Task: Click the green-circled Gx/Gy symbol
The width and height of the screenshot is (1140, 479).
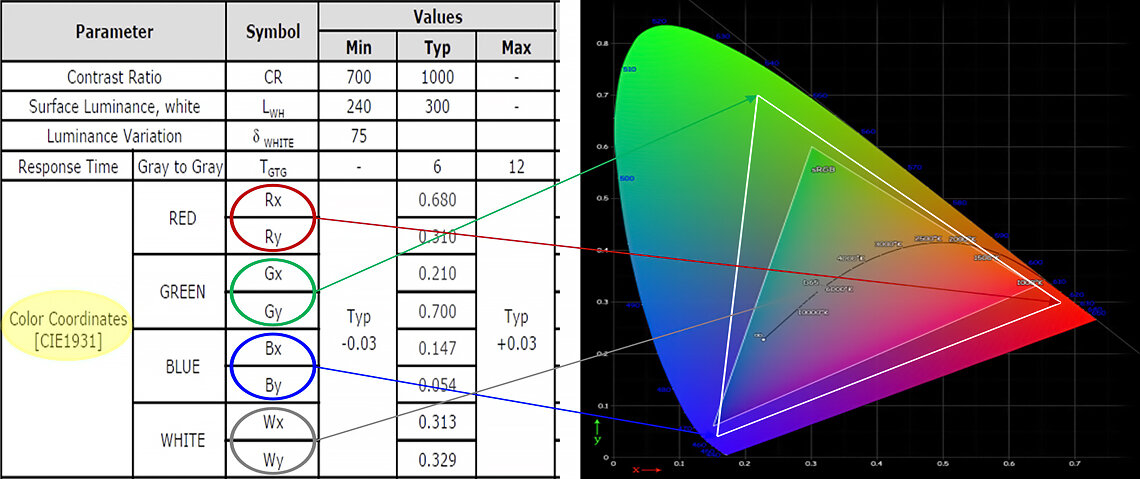Action: tap(272, 292)
